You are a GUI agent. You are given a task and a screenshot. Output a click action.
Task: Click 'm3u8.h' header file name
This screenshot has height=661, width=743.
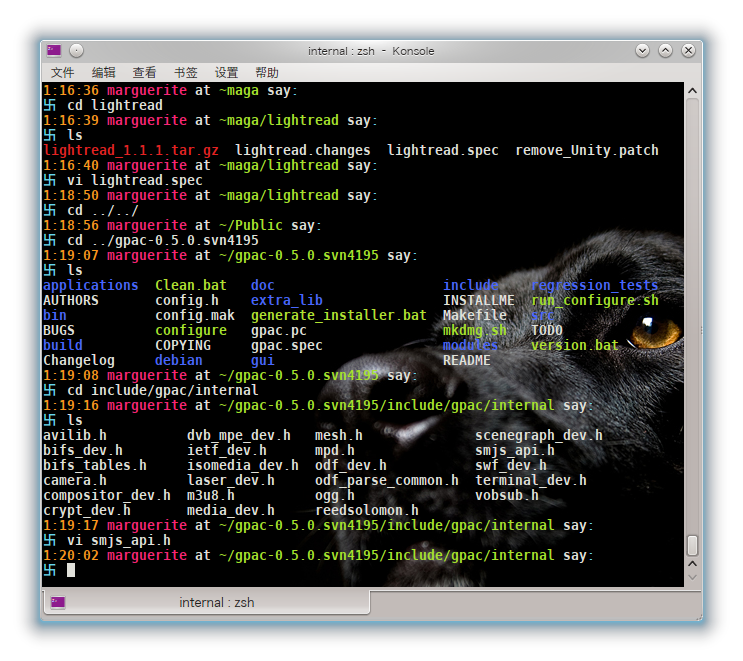pos(210,495)
